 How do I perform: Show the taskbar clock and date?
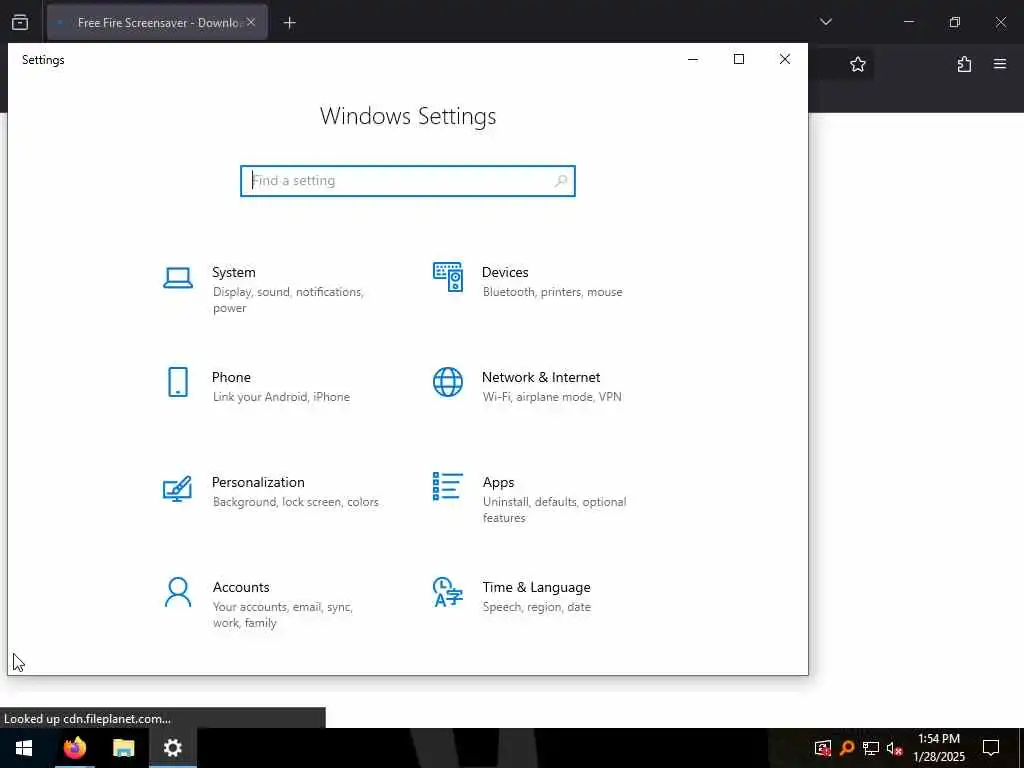point(938,748)
